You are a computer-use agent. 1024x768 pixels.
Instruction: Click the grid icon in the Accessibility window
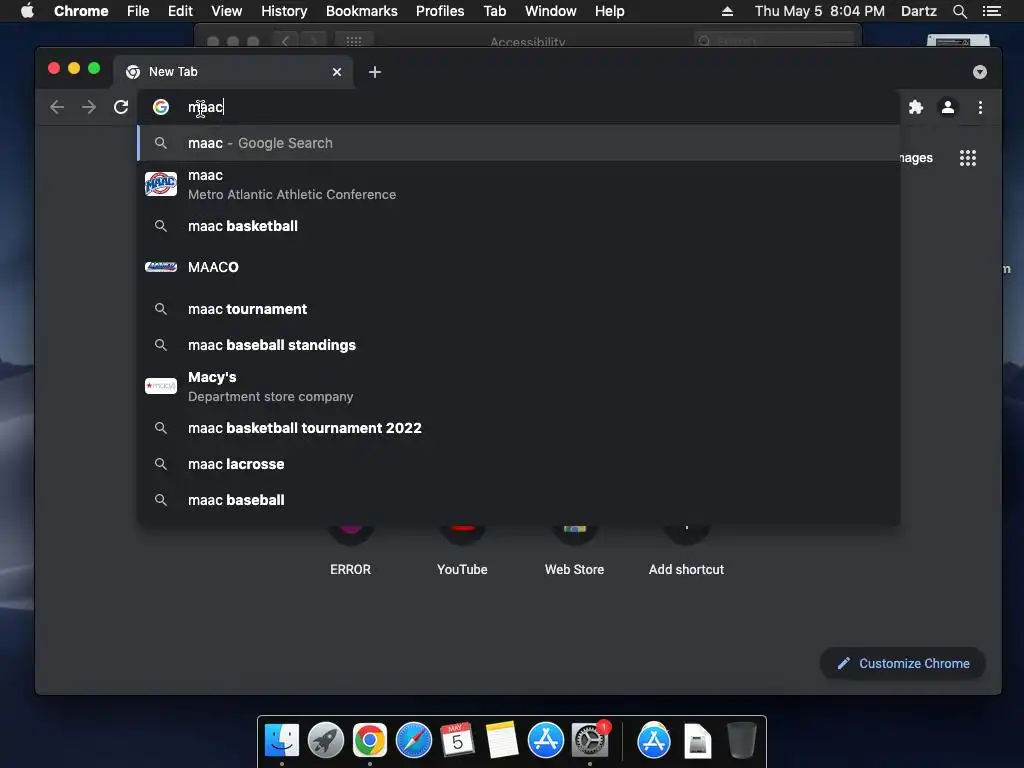pyautogui.click(x=354, y=41)
